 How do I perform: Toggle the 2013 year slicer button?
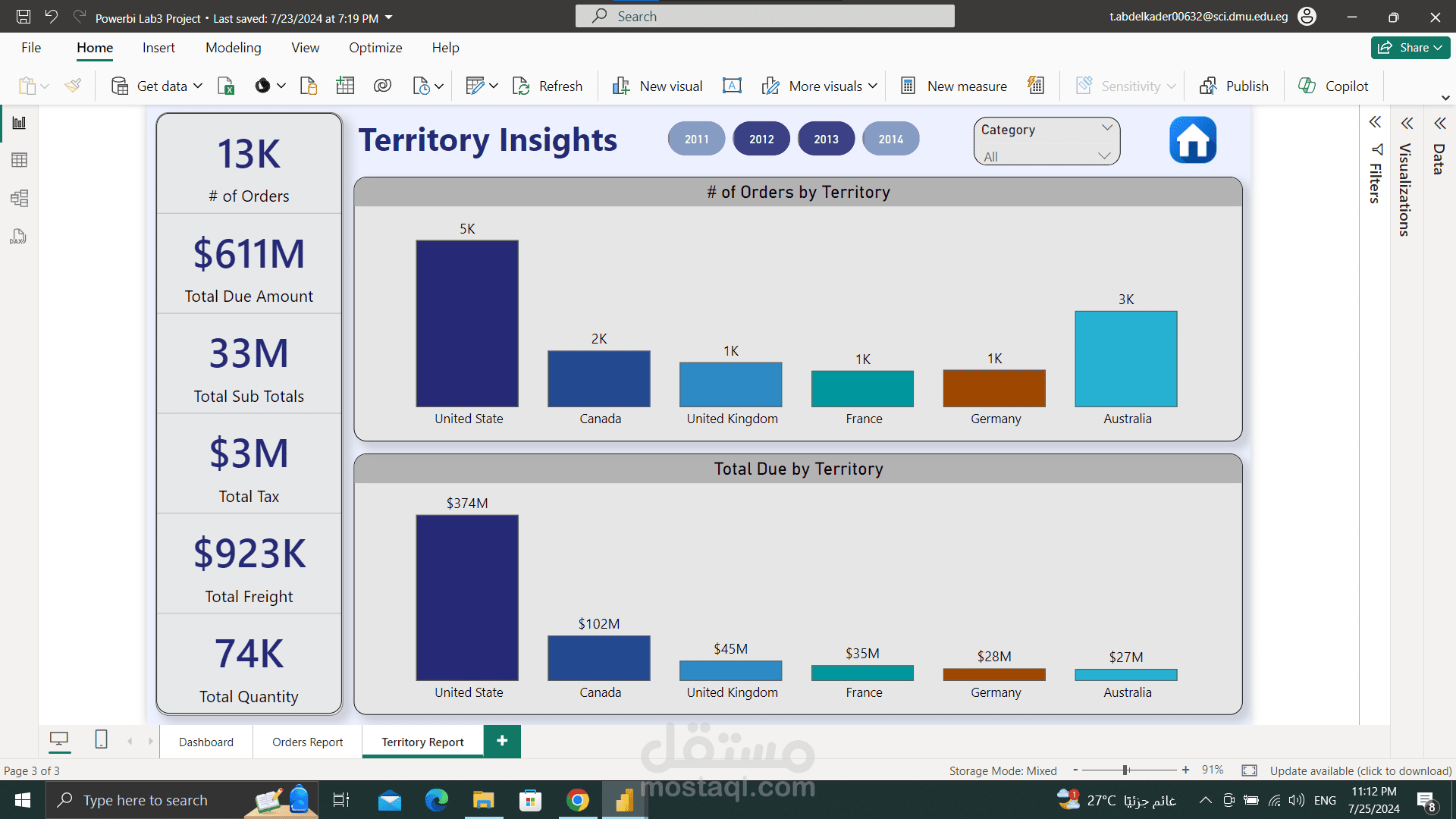[x=826, y=140]
